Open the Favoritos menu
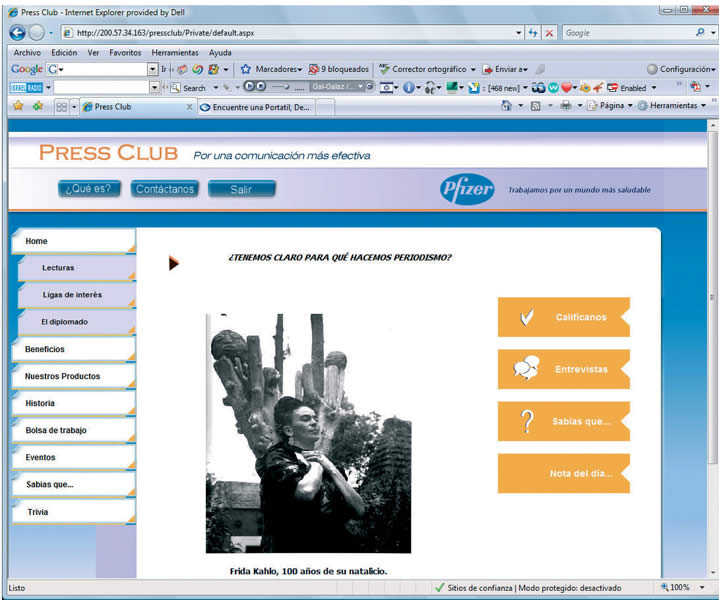The image size is (719, 600). (125, 53)
